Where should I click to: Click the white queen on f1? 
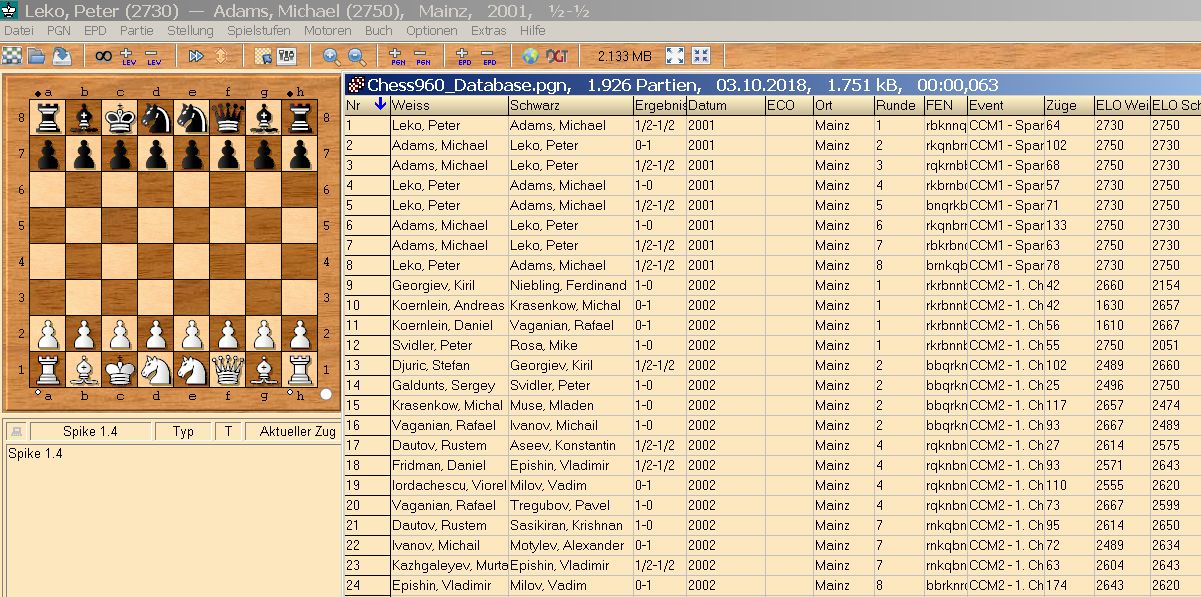[x=228, y=369]
